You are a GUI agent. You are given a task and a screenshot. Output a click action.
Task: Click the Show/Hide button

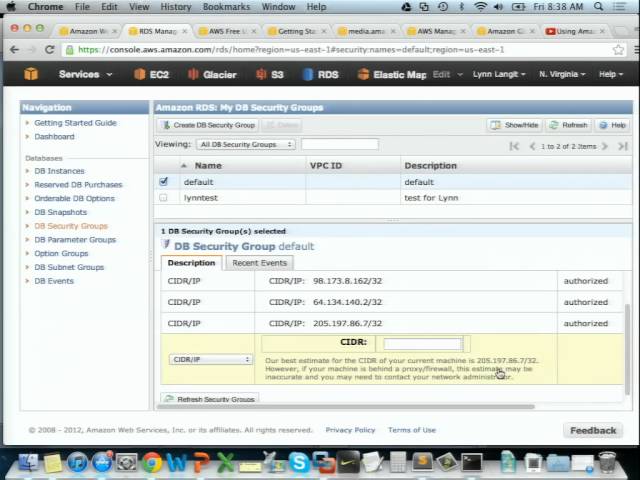pos(514,125)
